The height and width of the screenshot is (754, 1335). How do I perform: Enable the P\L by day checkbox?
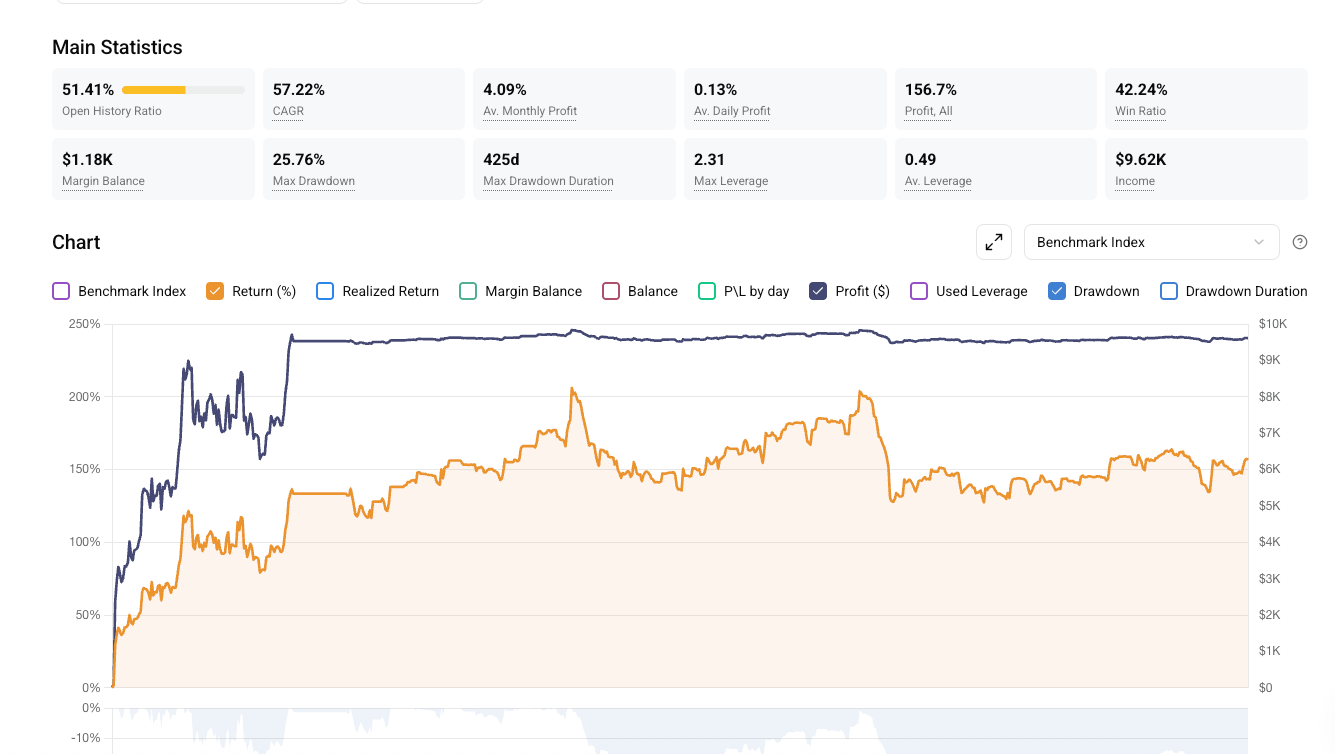(x=707, y=291)
